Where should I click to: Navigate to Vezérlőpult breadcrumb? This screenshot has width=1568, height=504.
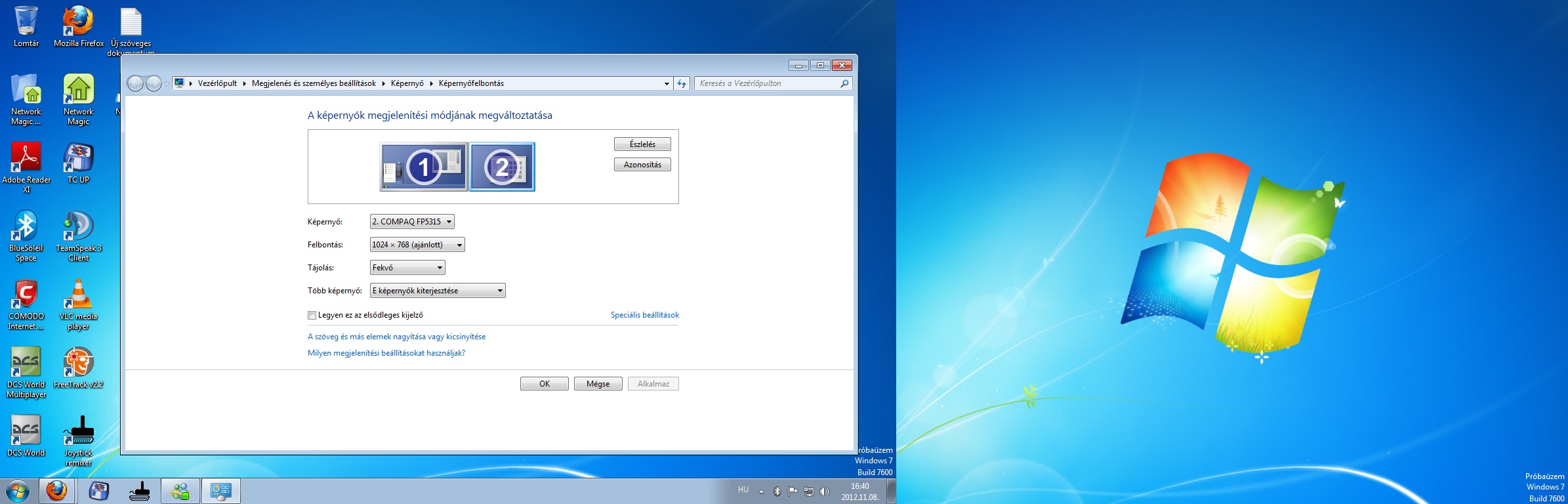click(217, 83)
